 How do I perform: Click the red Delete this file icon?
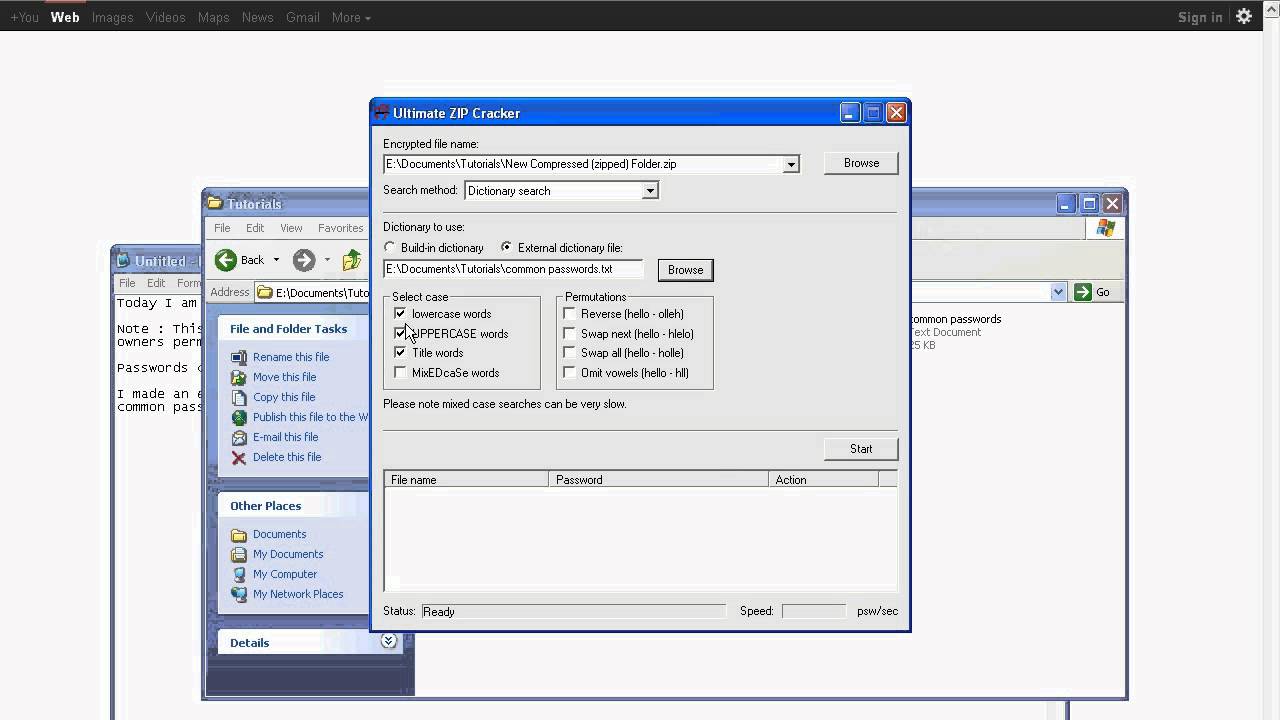coord(239,457)
